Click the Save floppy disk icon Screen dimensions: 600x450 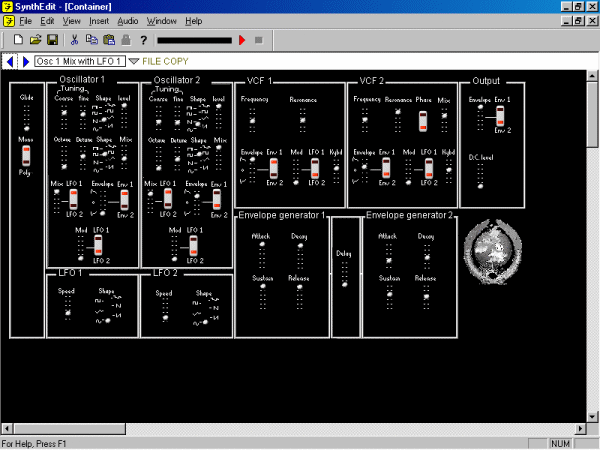(52, 40)
